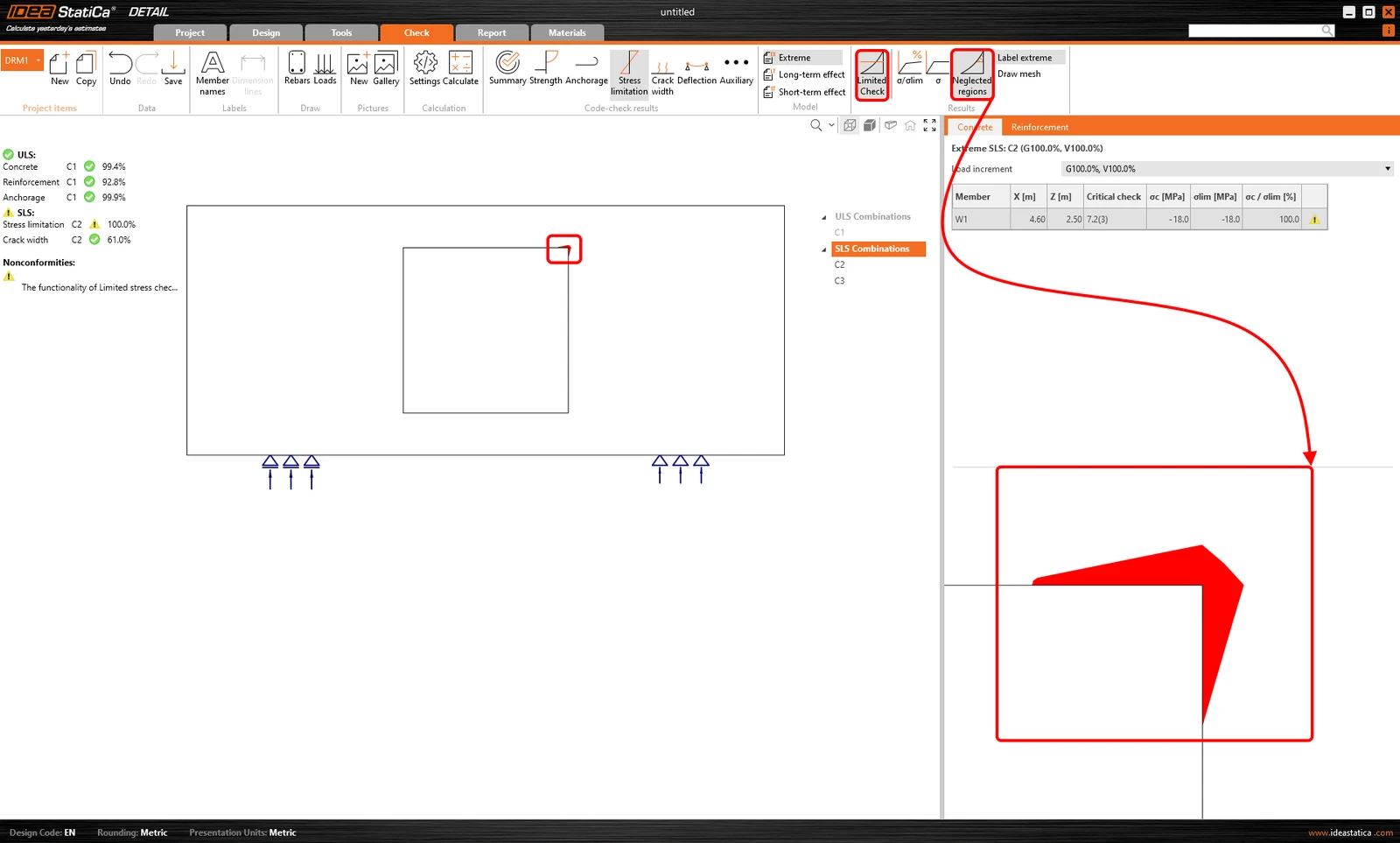1400x843 pixels.
Task: Visit the www.ideastatica.com link
Action: coord(1350,832)
